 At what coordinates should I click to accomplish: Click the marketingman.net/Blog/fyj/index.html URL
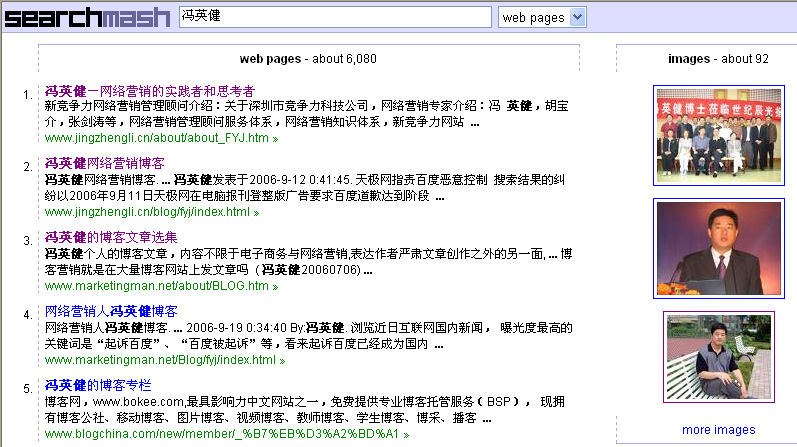pyautogui.click(x=159, y=360)
